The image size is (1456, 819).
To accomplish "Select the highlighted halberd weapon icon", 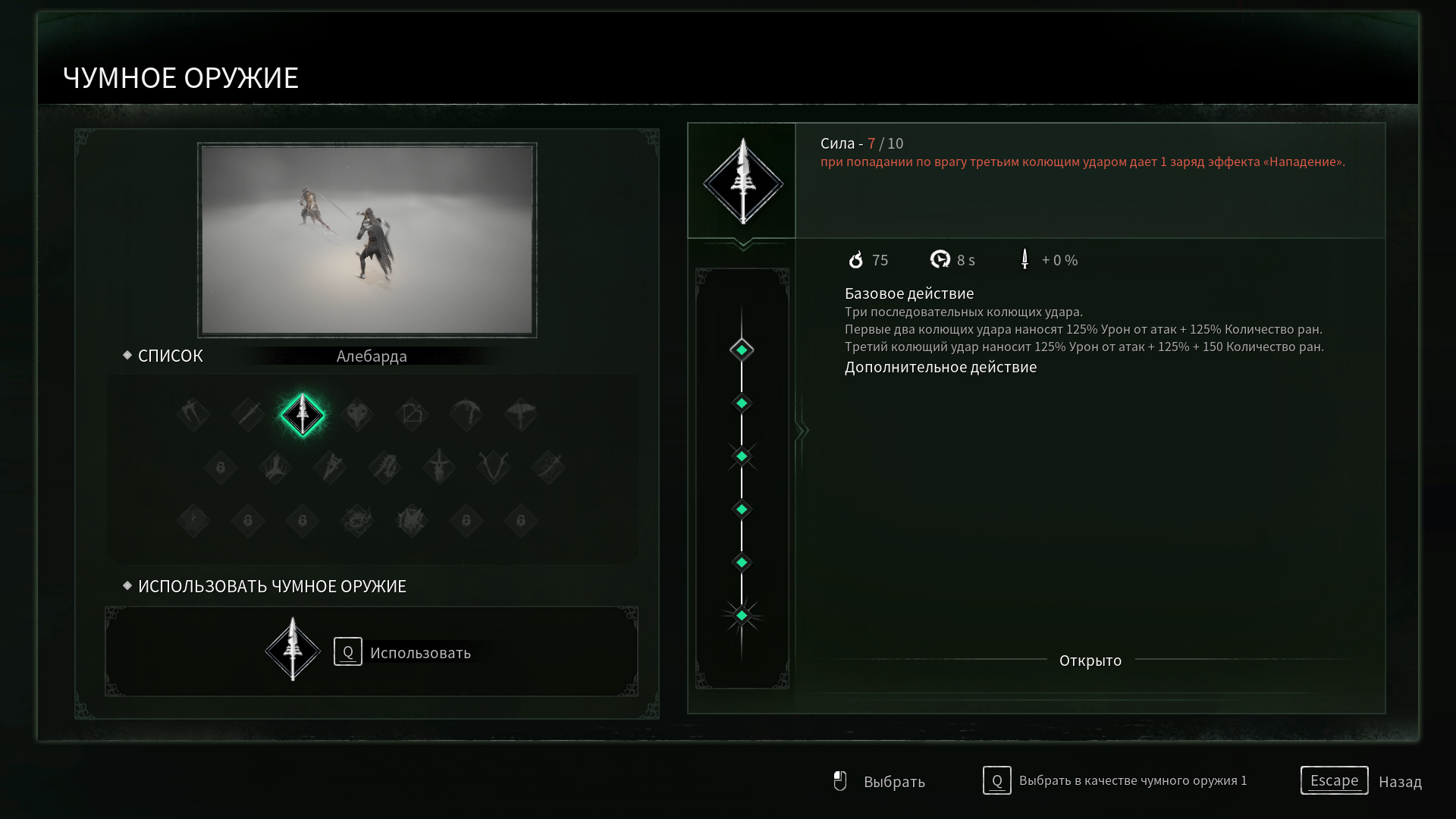I will (x=303, y=415).
